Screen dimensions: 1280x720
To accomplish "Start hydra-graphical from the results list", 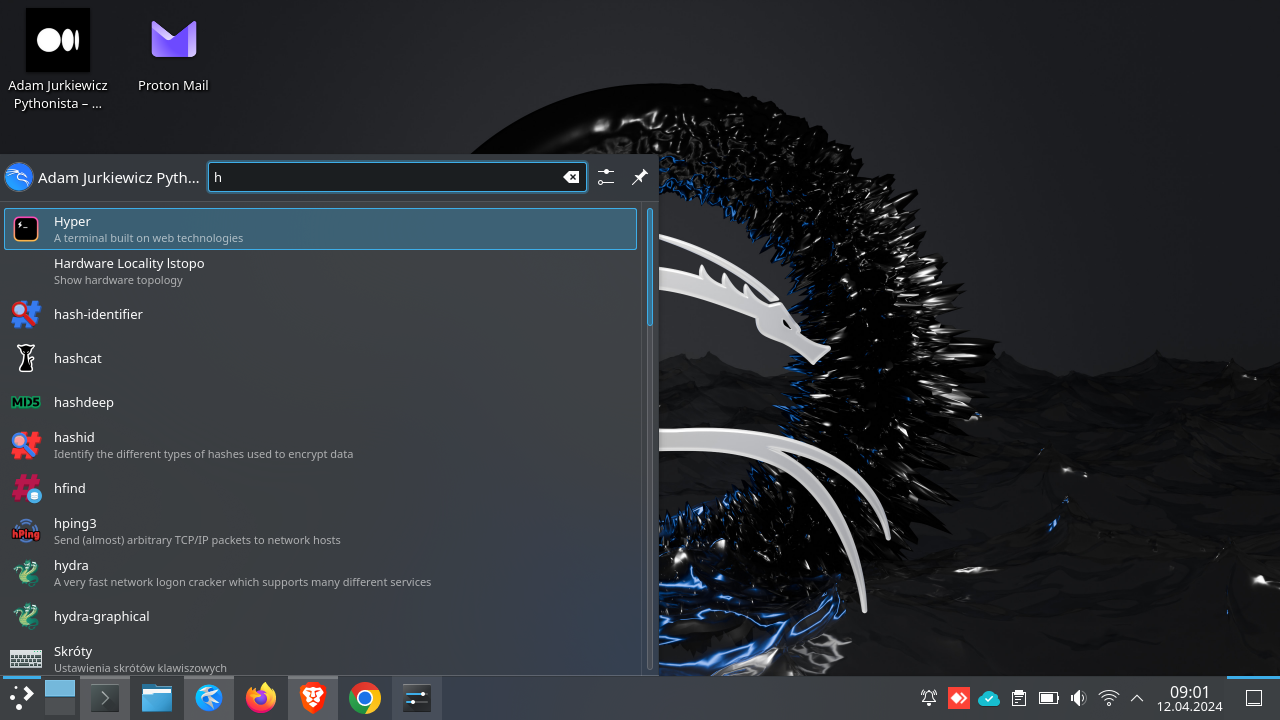I will coord(101,616).
